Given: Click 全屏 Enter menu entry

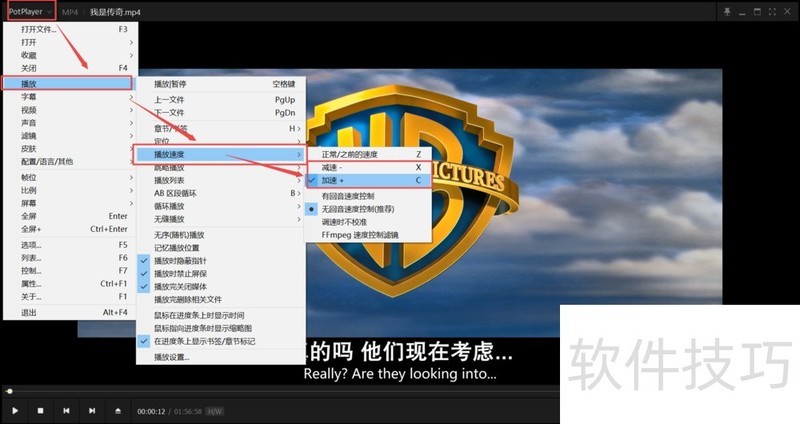Looking at the screenshot, I should (69, 216).
